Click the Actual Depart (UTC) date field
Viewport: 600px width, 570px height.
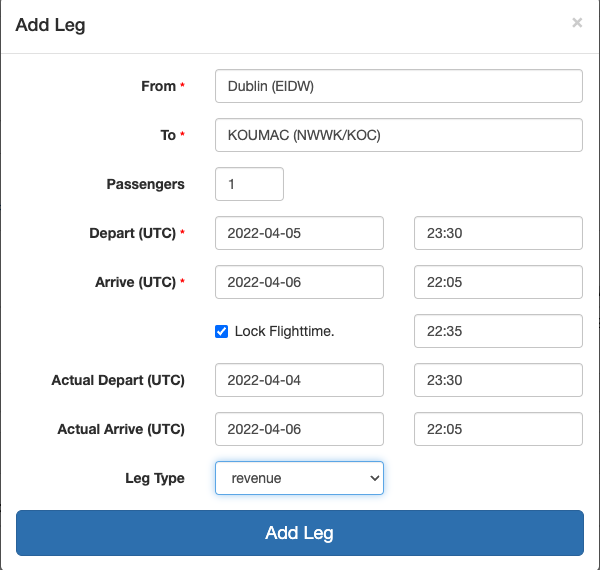click(x=299, y=380)
